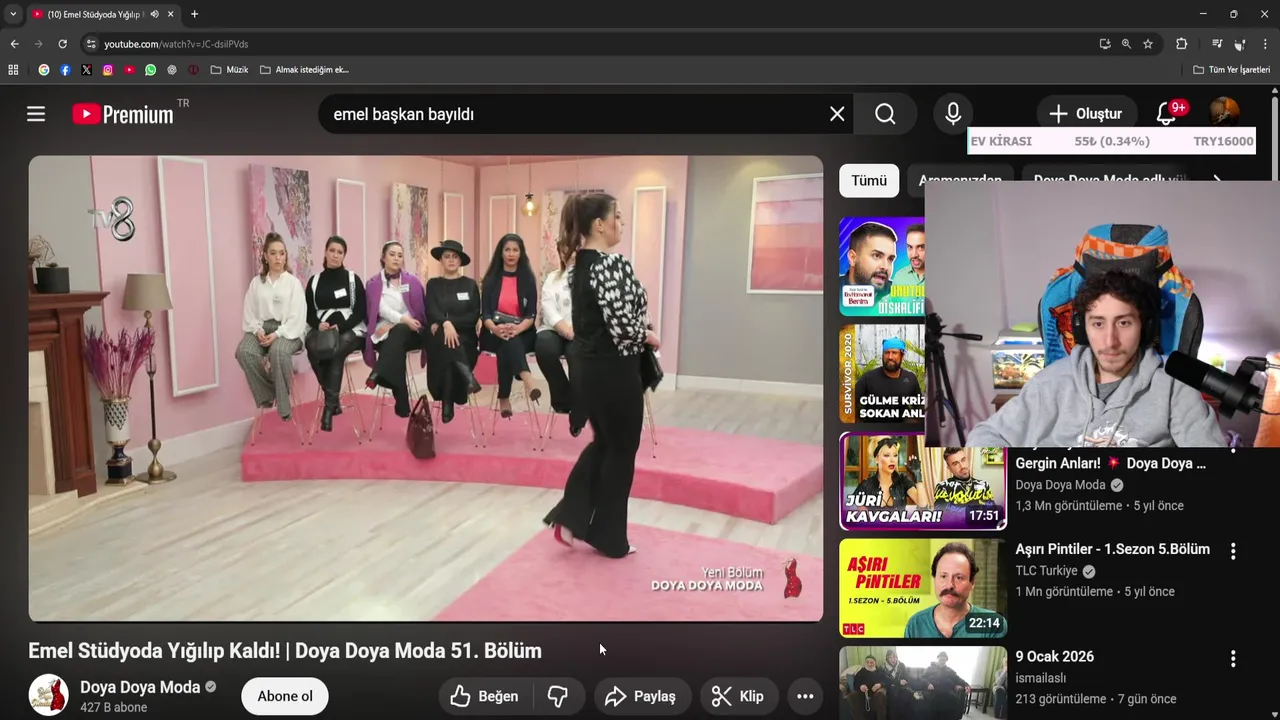Open tab search chevron in title bar
The image size is (1280, 720).
click(13, 14)
